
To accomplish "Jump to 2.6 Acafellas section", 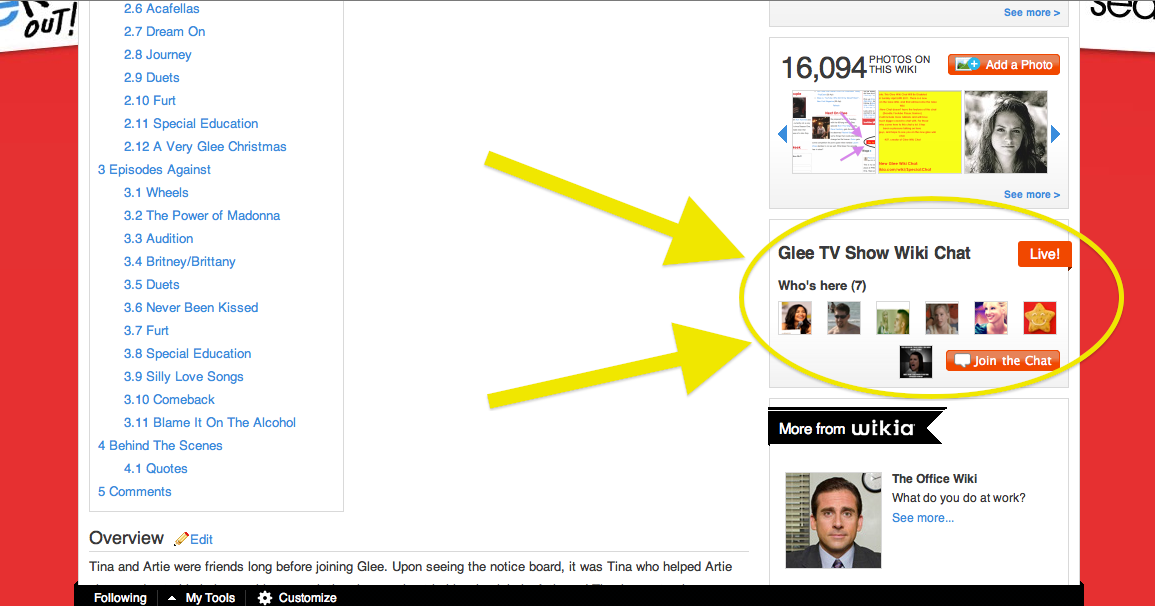I will pyautogui.click(x=161, y=9).
